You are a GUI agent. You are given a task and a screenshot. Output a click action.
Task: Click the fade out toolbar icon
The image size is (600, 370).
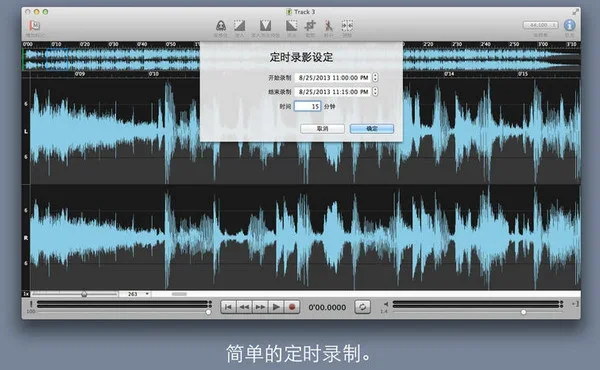[292, 26]
